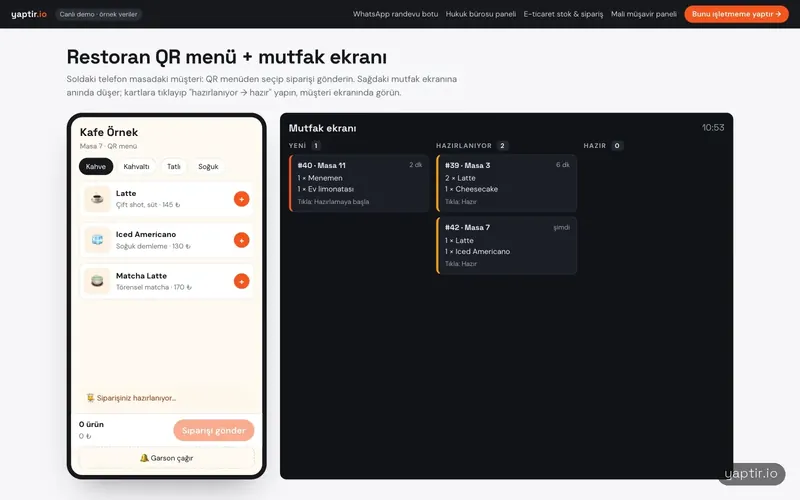Click the Mutfak ekranı heading
This screenshot has height=500, width=800.
click(x=322, y=128)
